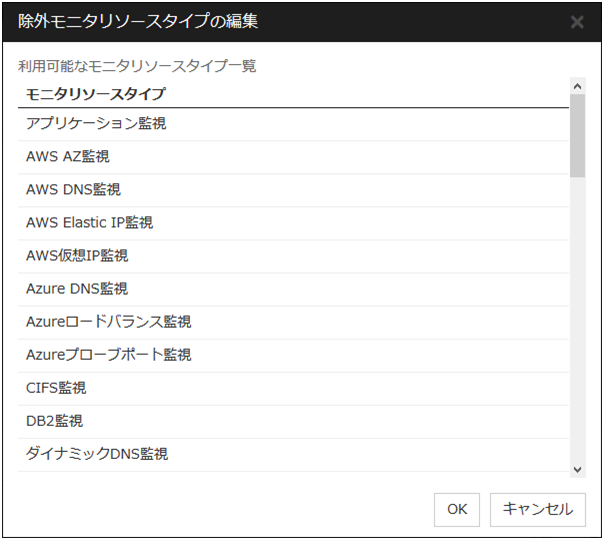Click the vertical scrollbar thumb
The image size is (604, 540).
577,135
